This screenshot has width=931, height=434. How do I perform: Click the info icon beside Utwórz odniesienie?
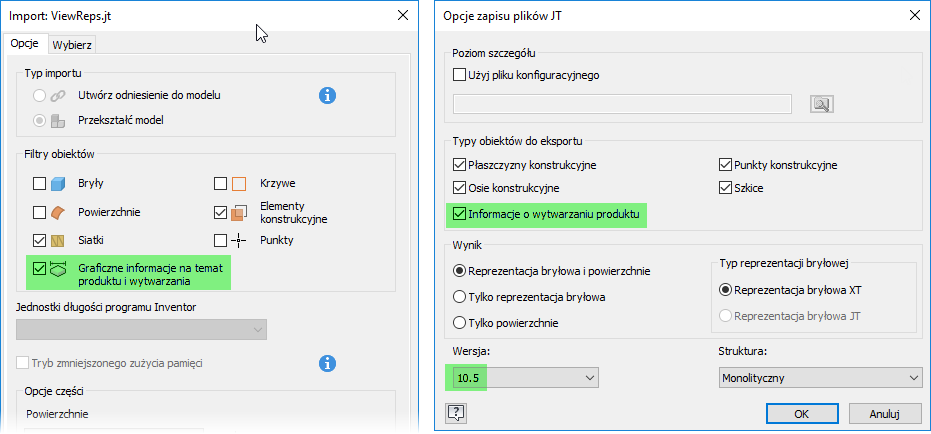pyautogui.click(x=326, y=95)
